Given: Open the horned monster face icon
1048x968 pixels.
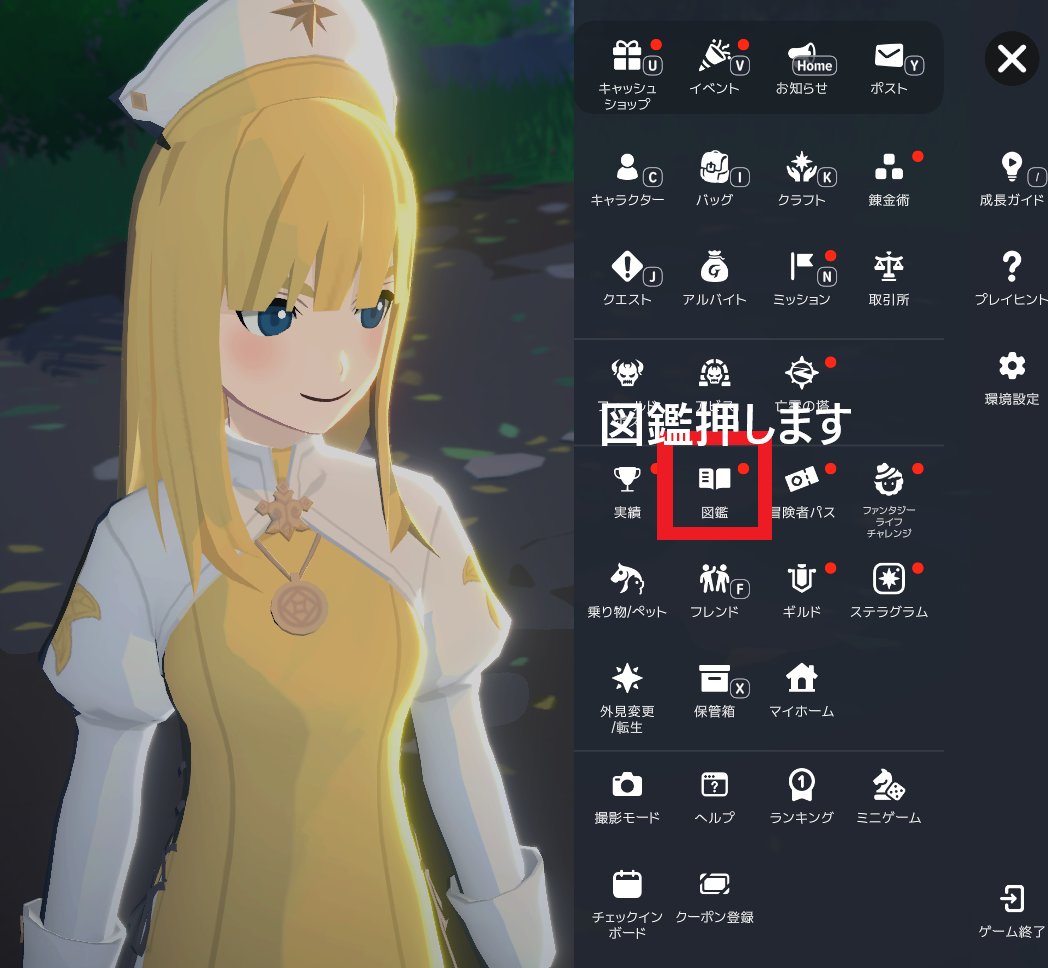Looking at the screenshot, I should 627,373.
